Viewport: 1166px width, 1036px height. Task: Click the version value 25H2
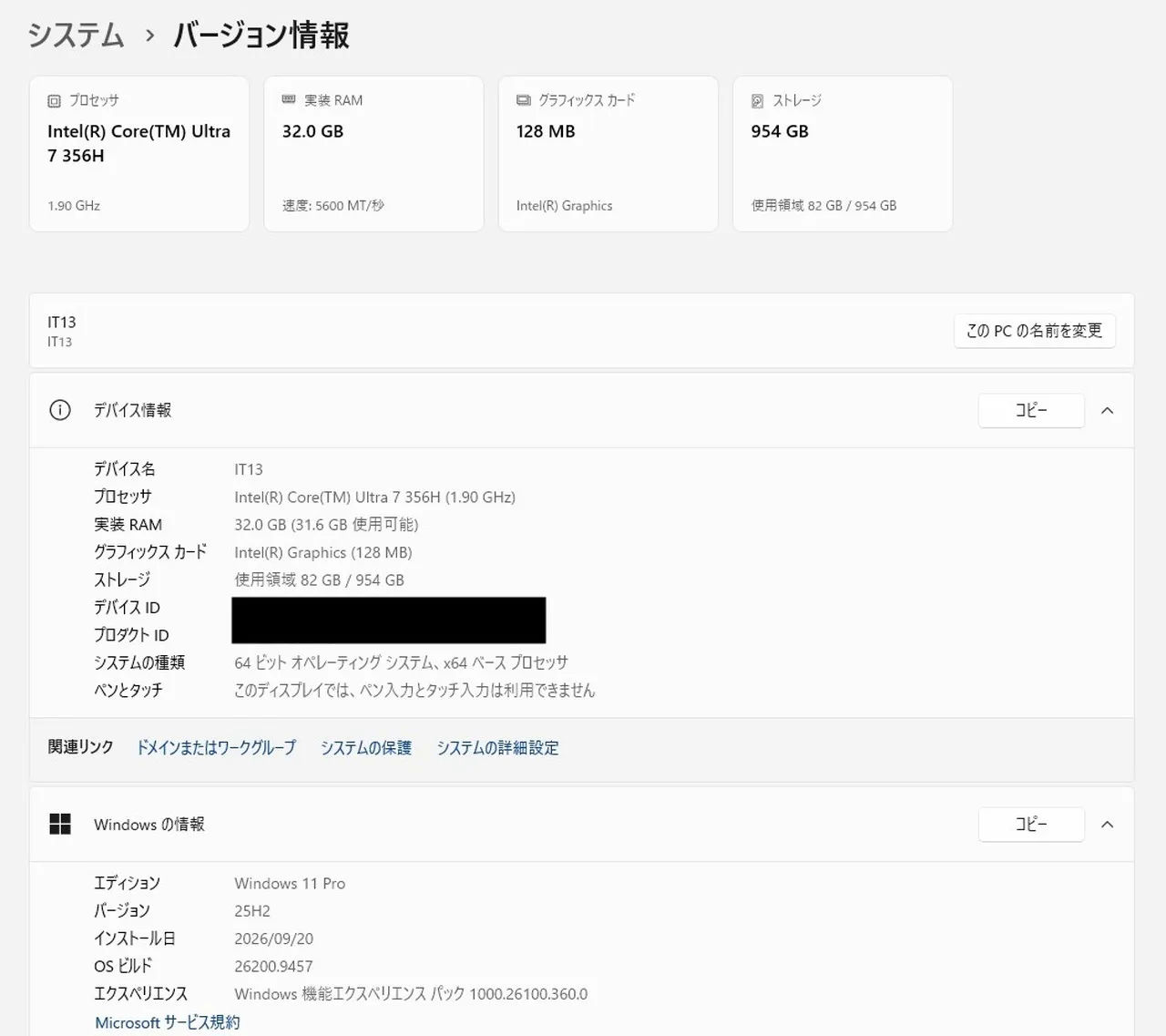252,911
